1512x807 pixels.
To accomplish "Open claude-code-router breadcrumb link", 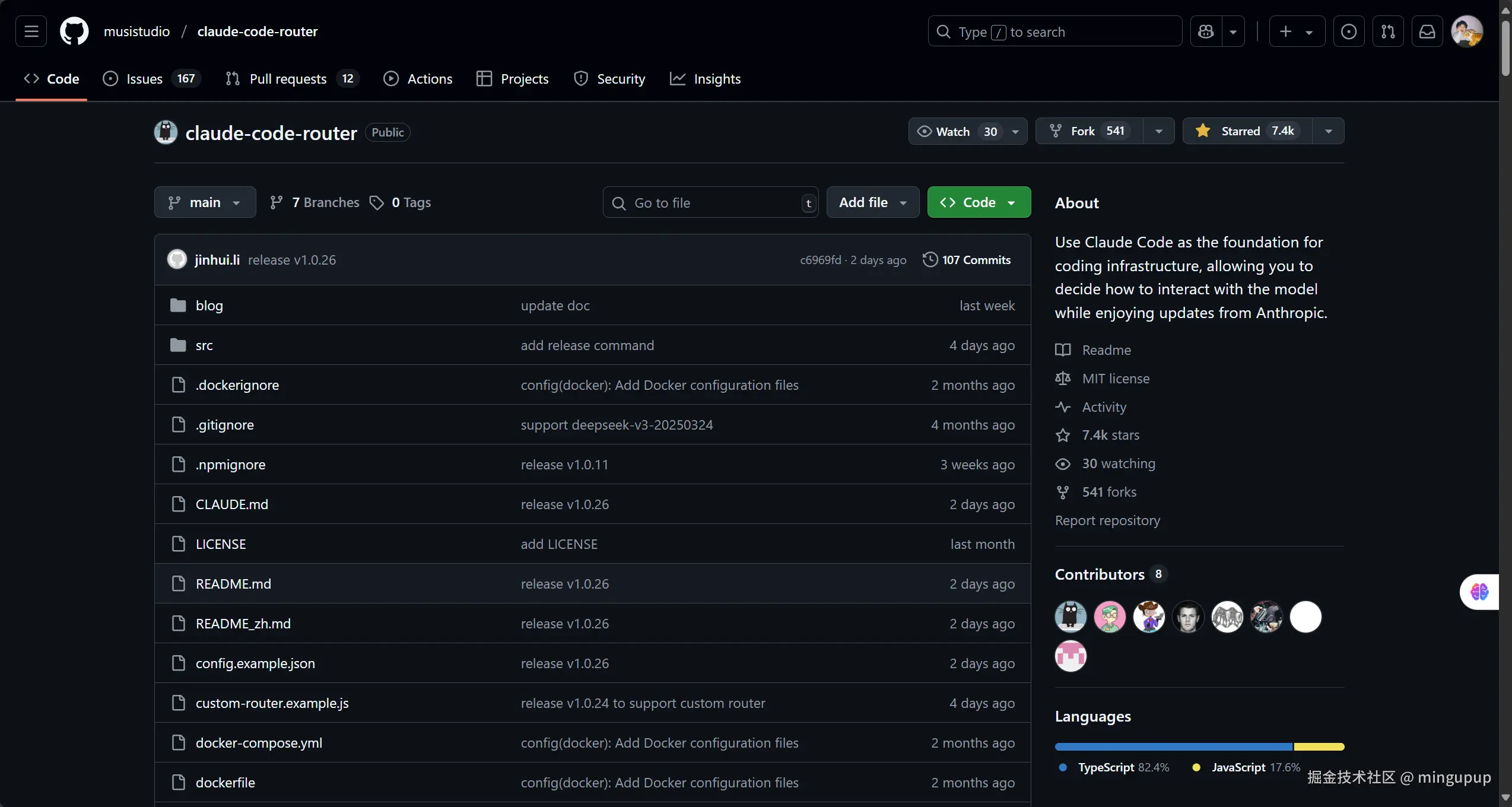I will tap(258, 31).
